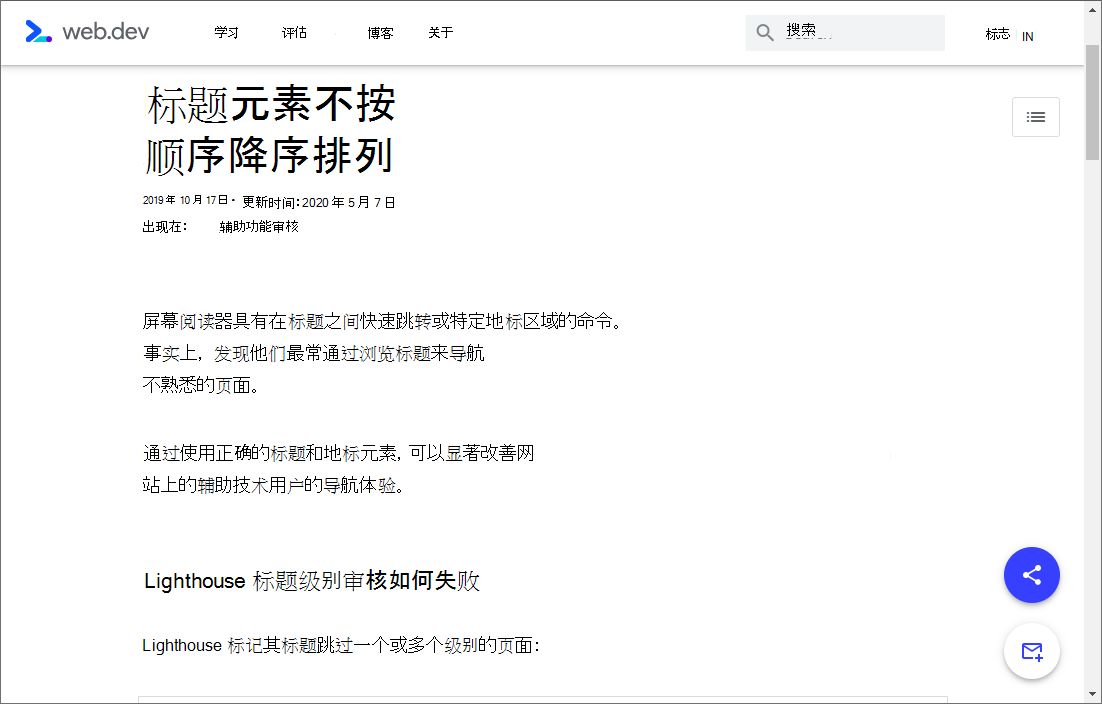Click the blue share icon
The width and height of the screenshot is (1102, 704).
[x=1032, y=575]
